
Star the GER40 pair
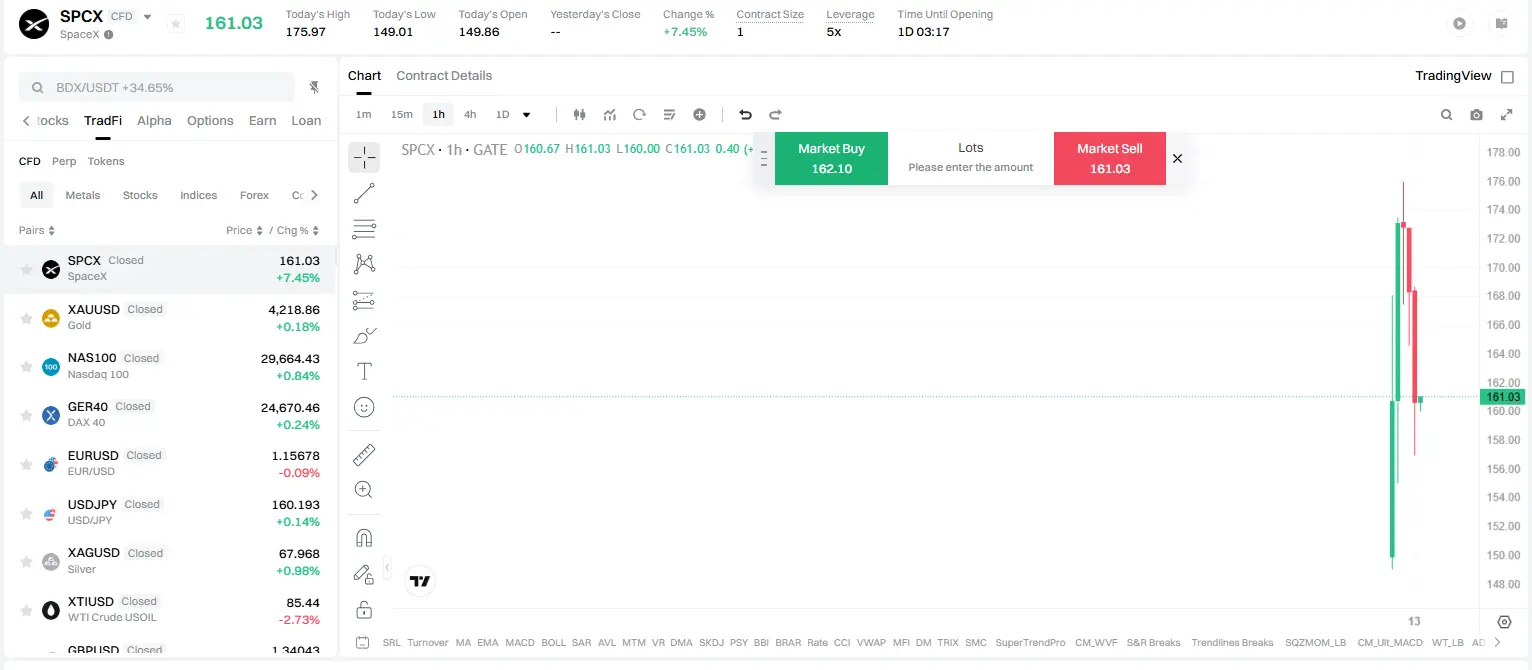pos(26,415)
